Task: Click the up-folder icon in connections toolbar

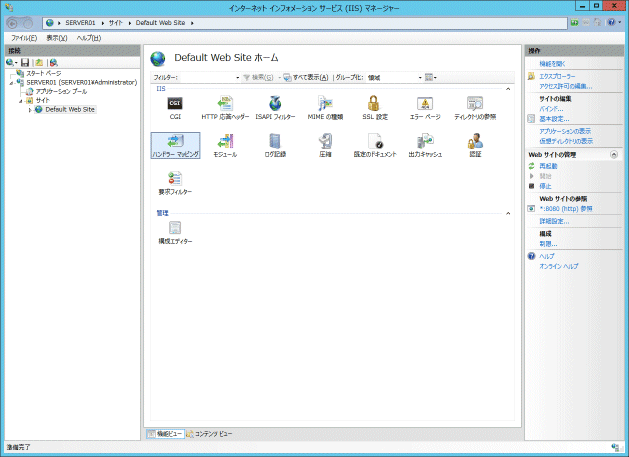Action: 39,63
